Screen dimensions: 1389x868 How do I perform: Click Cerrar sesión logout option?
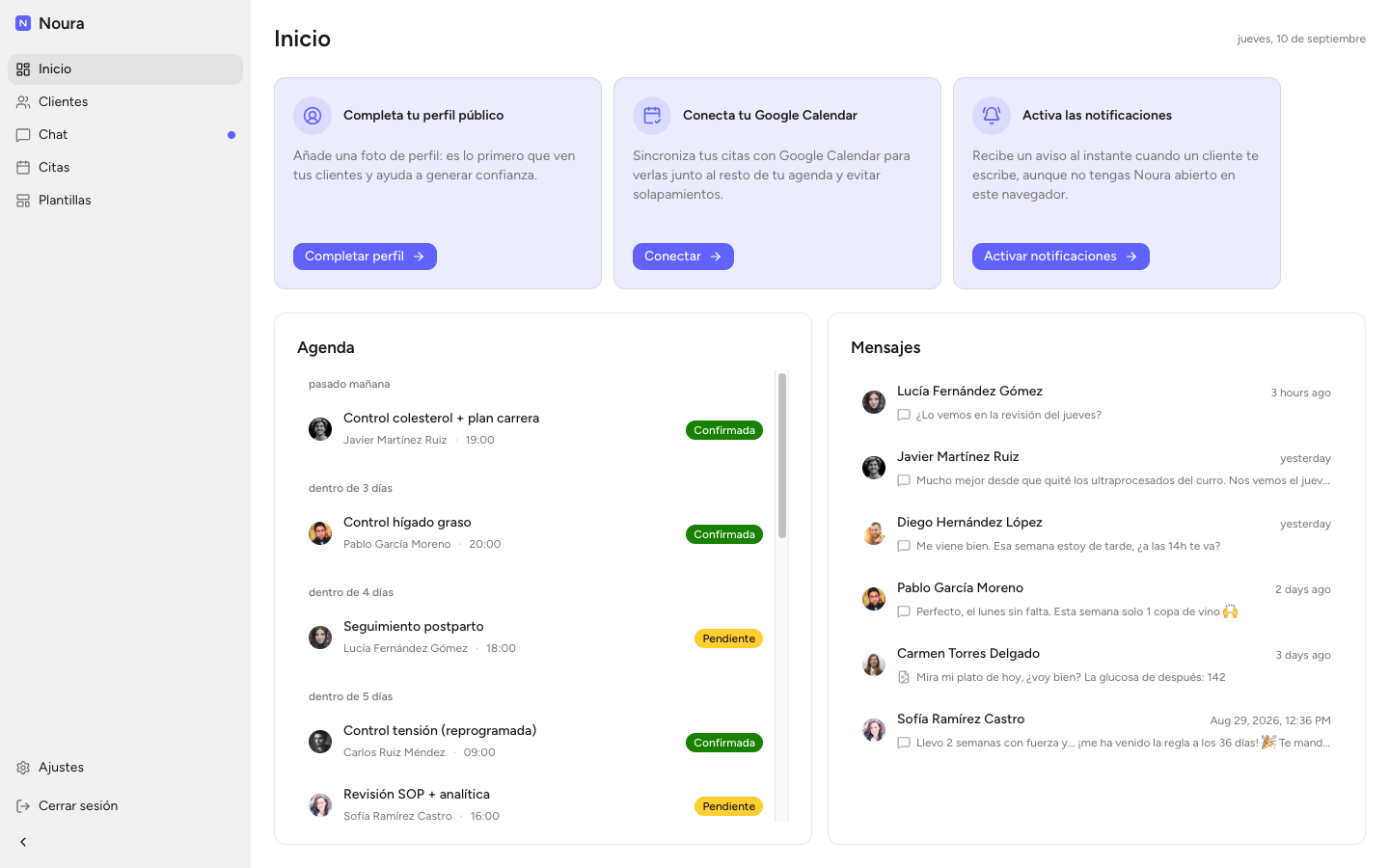click(x=125, y=806)
